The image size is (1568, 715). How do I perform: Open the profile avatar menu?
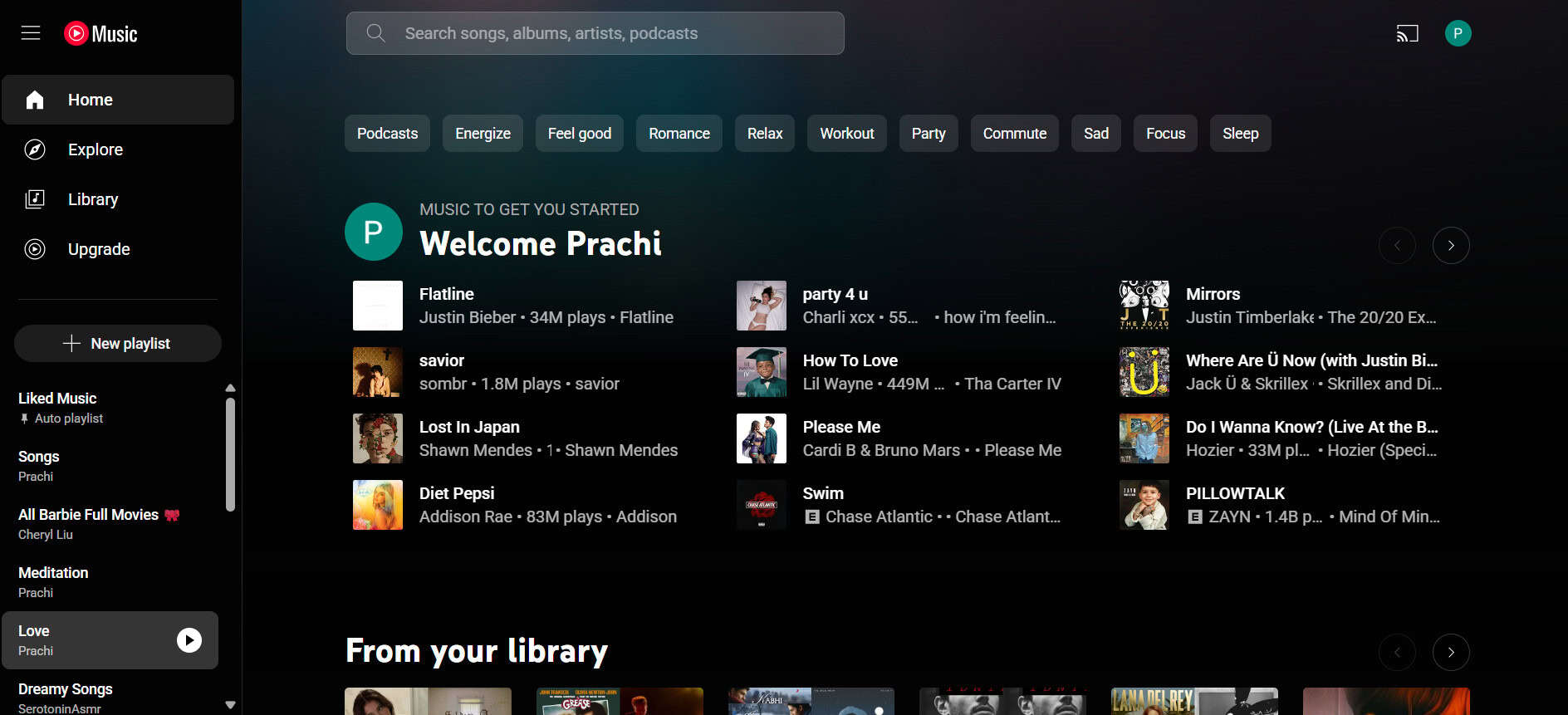pyautogui.click(x=1458, y=33)
